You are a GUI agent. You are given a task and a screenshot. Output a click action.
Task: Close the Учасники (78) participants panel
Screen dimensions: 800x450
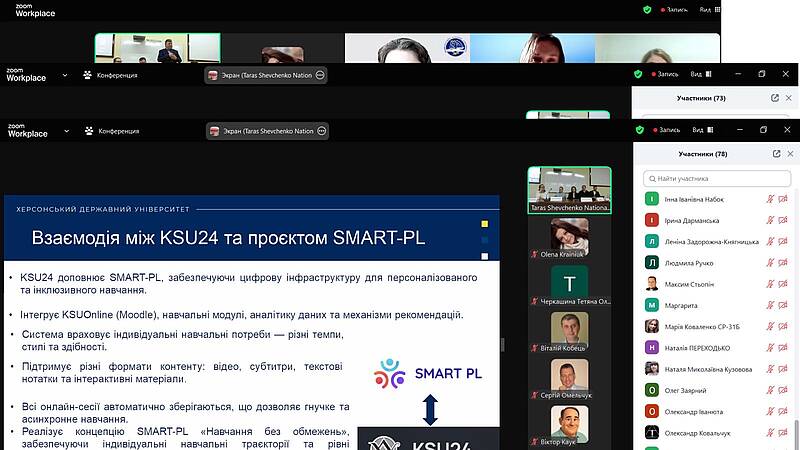click(x=790, y=154)
